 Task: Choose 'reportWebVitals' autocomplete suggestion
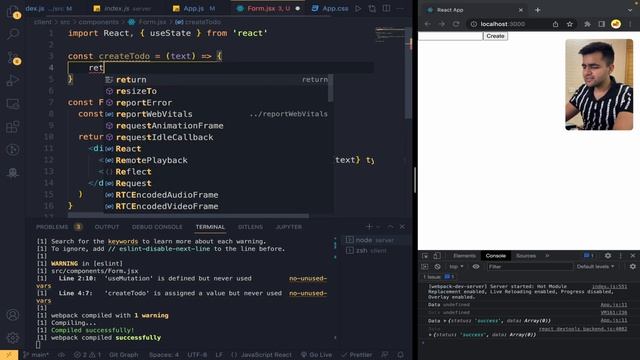(216, 114)
